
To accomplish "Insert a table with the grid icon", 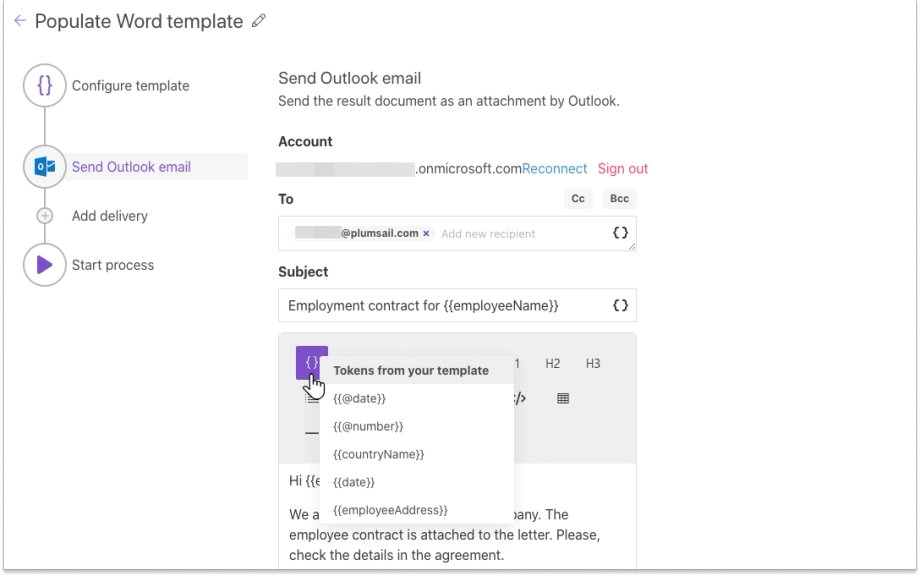I will click(563, 399).
